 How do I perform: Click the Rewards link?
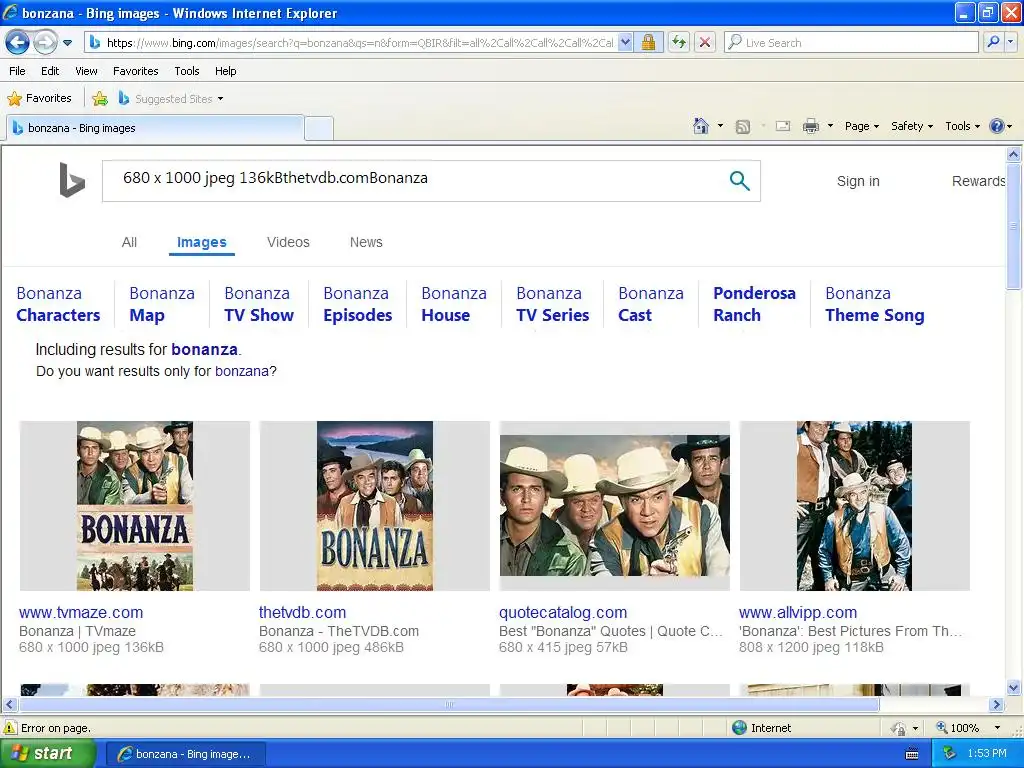click(x=978, y=181)
